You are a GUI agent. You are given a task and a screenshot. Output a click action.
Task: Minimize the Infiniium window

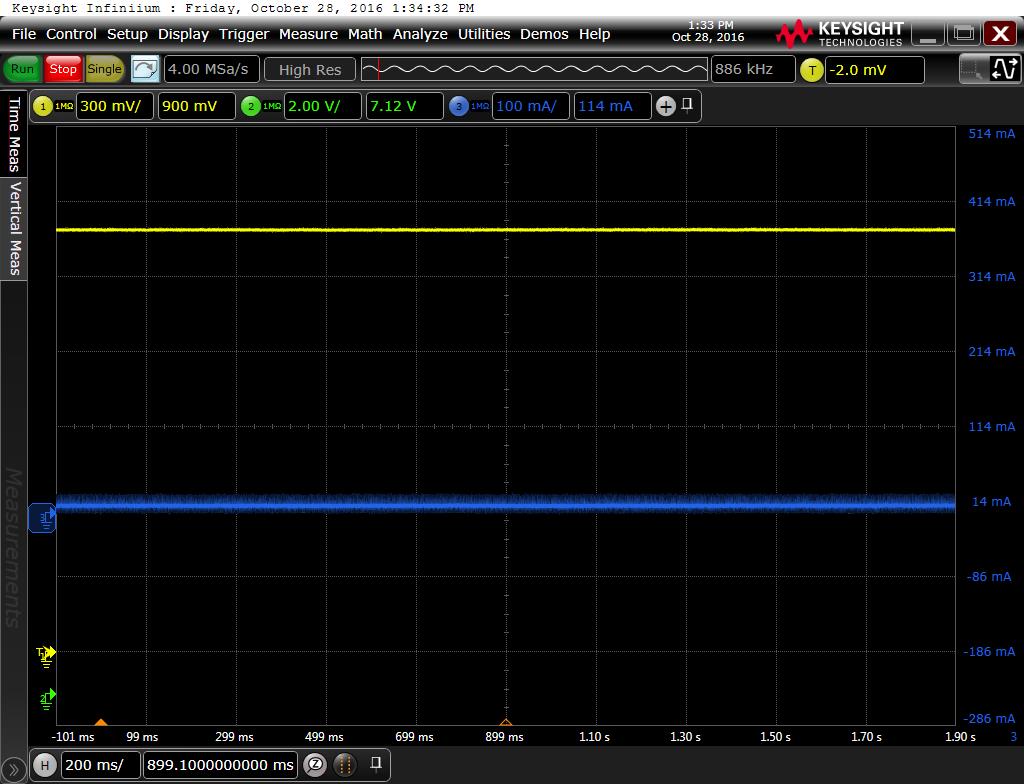pos(928,33)
